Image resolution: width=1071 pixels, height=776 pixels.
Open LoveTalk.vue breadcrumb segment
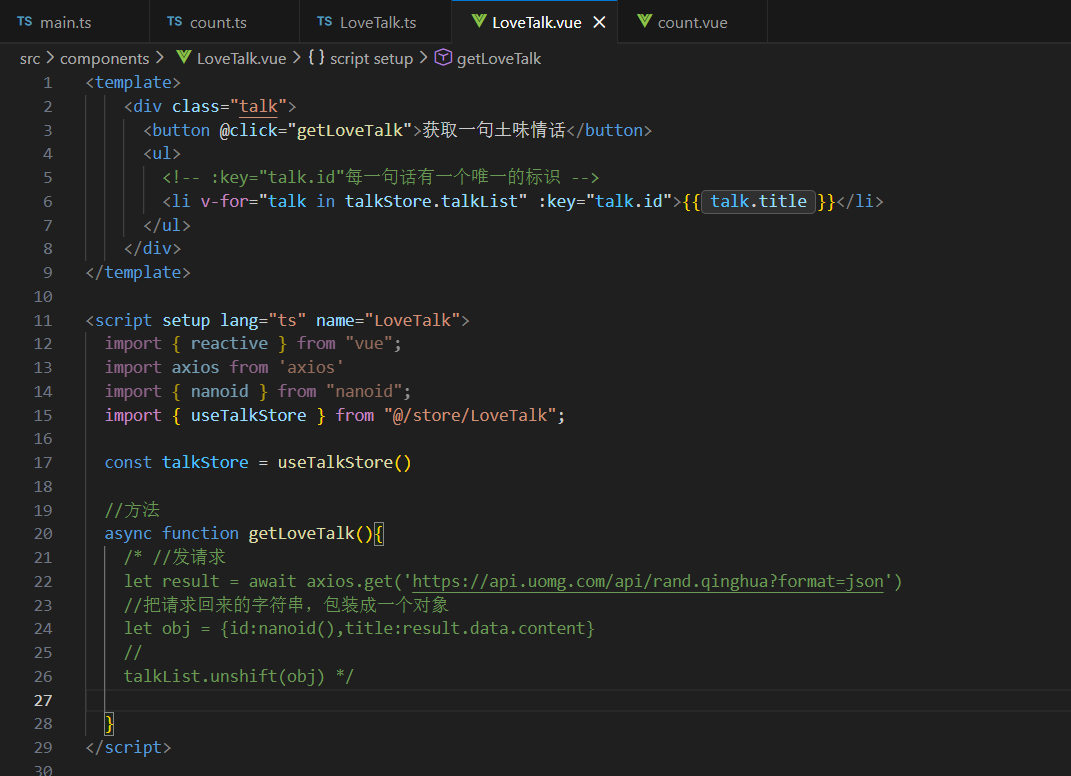coord(242,59)
